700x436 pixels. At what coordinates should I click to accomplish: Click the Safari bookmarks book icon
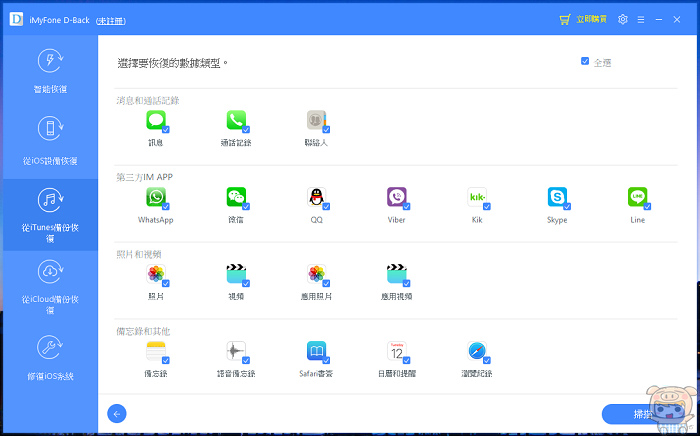(x=316, y=351)
